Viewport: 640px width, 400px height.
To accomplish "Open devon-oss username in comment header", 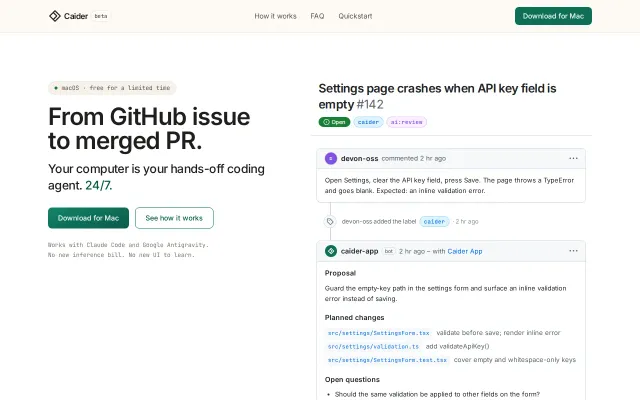I will 360,158.
